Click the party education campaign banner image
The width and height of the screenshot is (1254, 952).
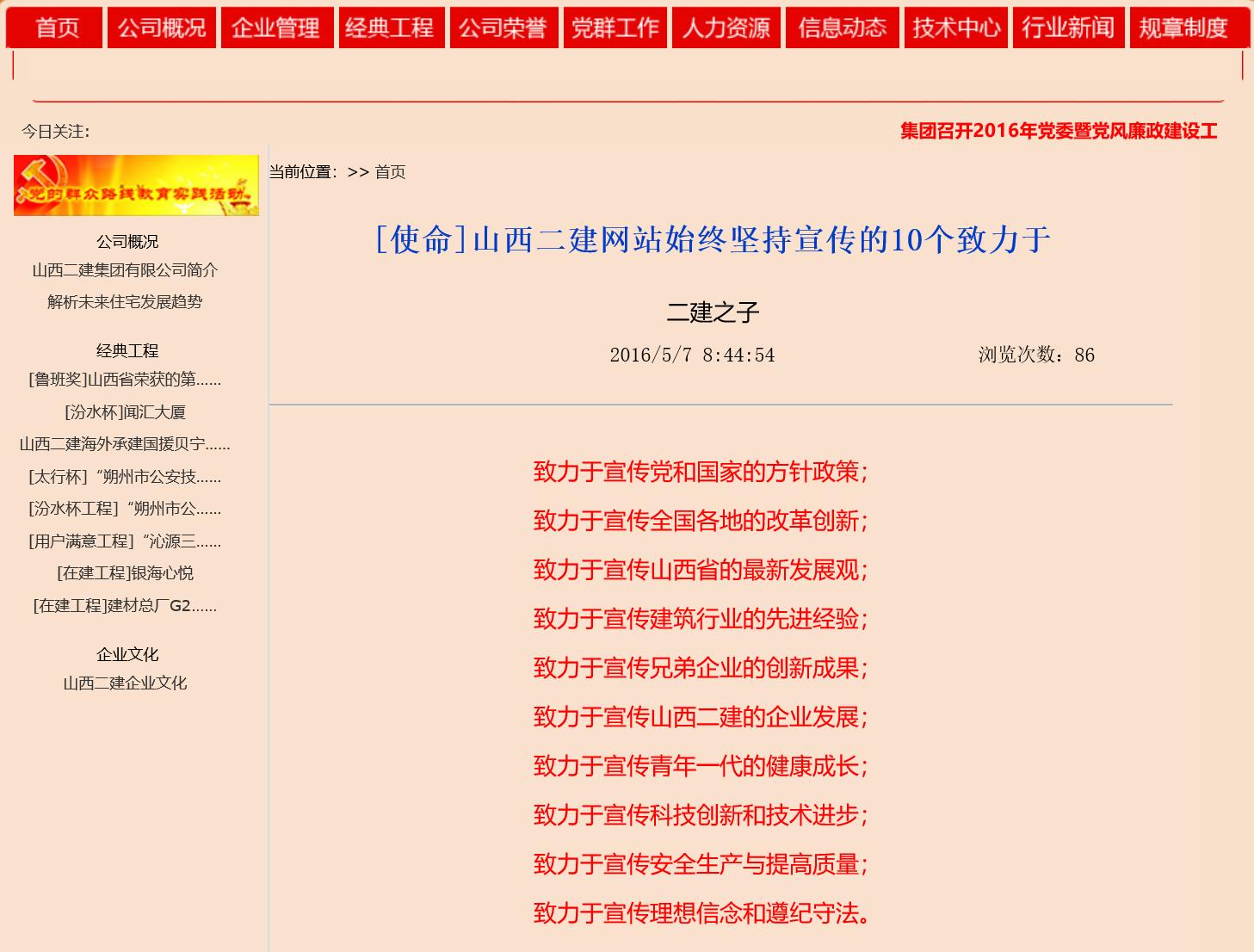(136, 185)
